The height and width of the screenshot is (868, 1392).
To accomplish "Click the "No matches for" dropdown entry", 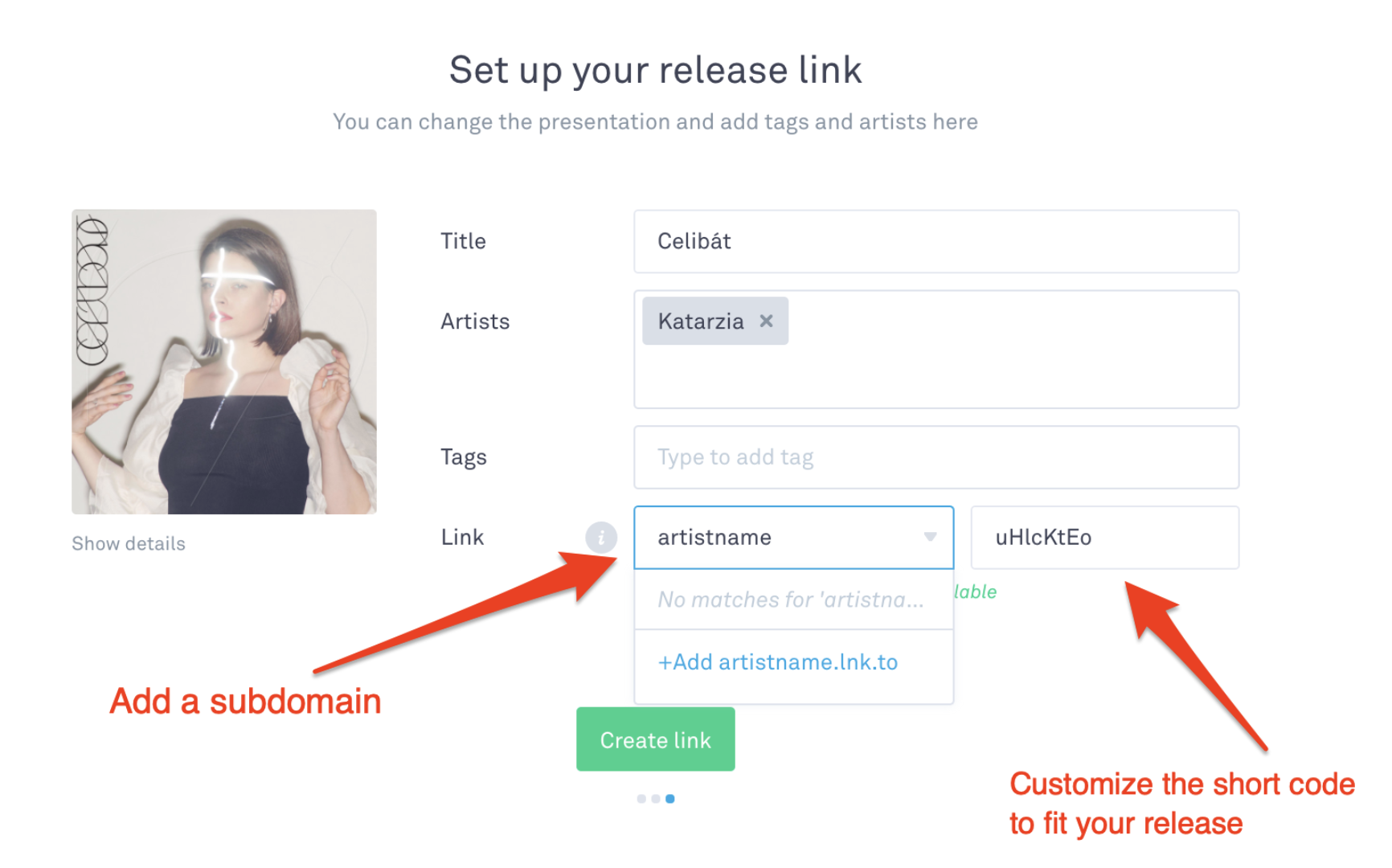I will (791, 600).
